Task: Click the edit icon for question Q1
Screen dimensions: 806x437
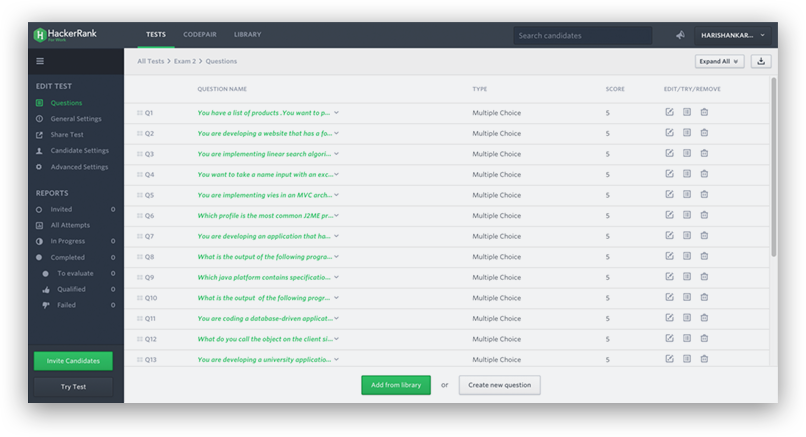Action: [669, 112]
